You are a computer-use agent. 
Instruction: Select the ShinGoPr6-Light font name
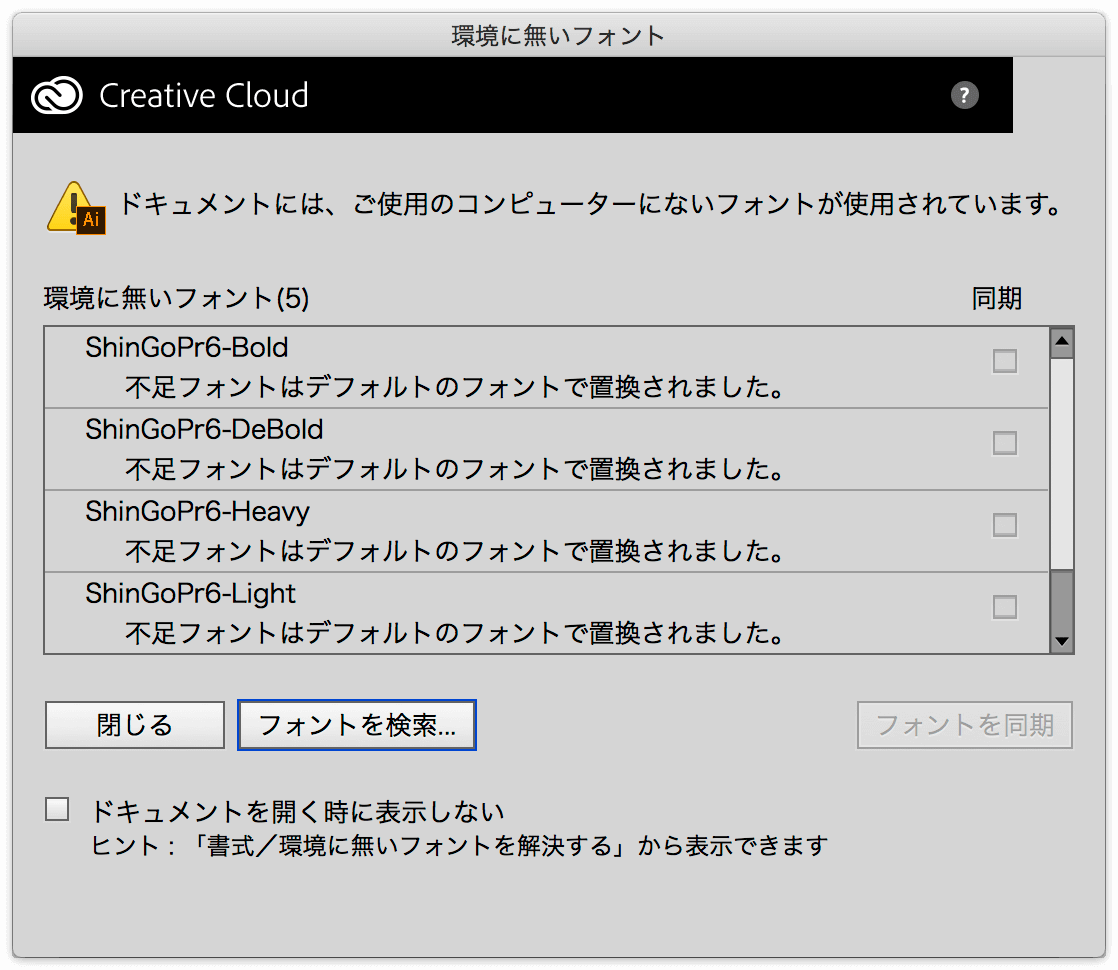click(x=190, y=594)
